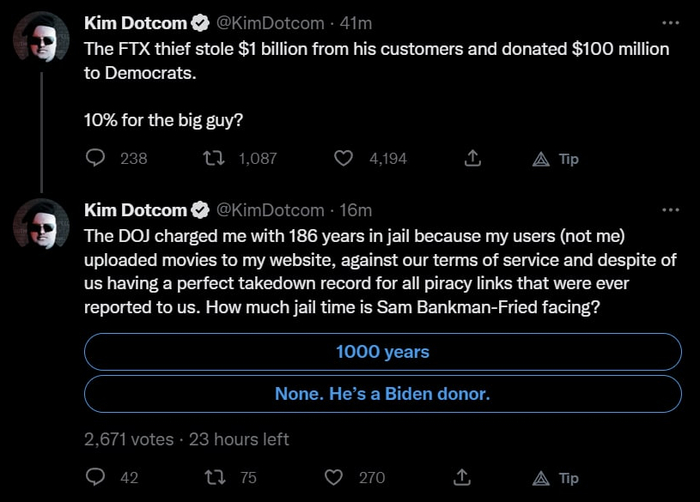Screen dimensions: 700x502
Task: Share the first tweet about FTX
Action: pyautogui.click(x=473, y=158)
